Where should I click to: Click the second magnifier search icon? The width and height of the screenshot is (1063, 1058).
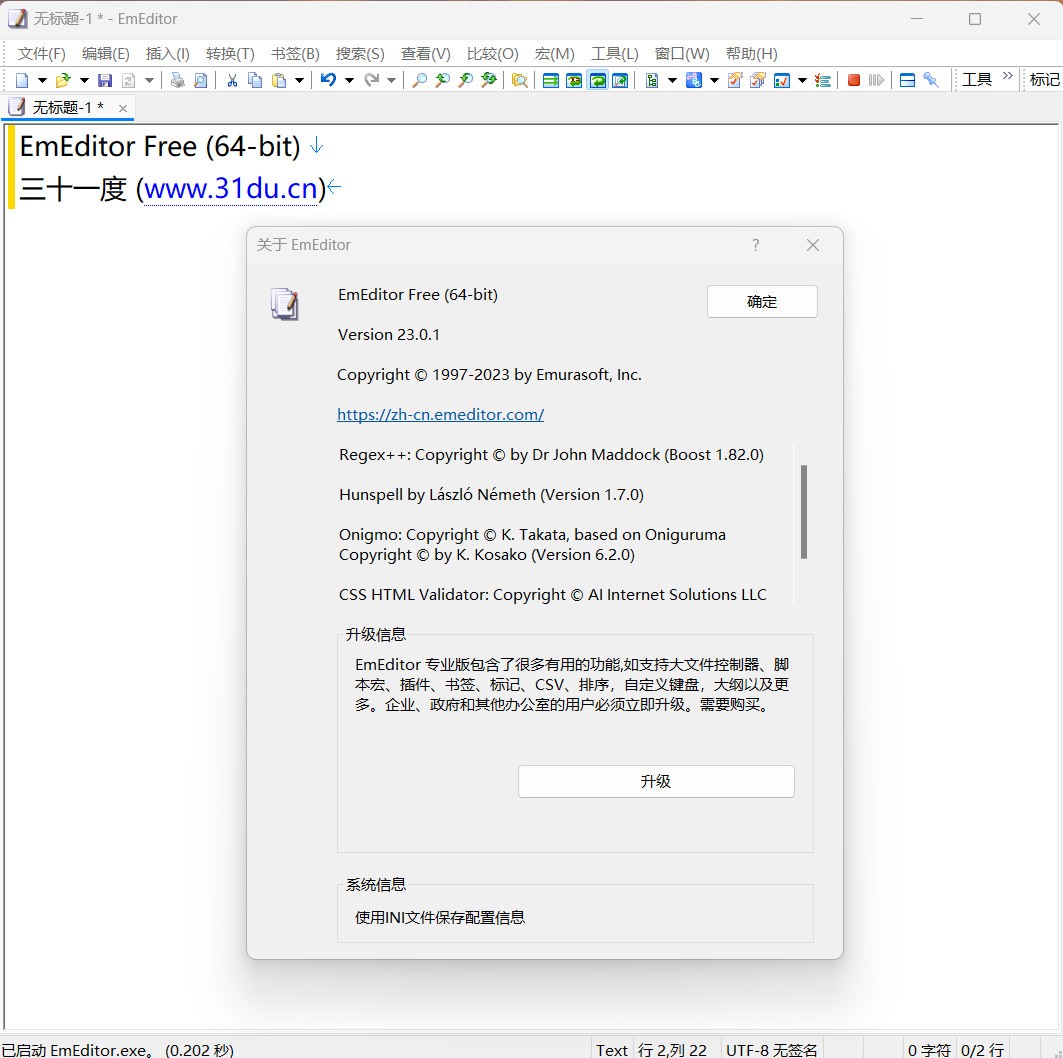click(x=443, y=81)
